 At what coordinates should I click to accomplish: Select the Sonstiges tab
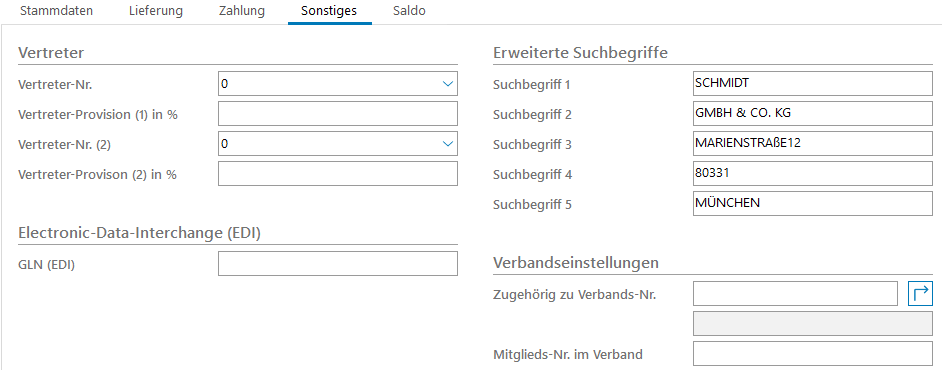[330, 11]
